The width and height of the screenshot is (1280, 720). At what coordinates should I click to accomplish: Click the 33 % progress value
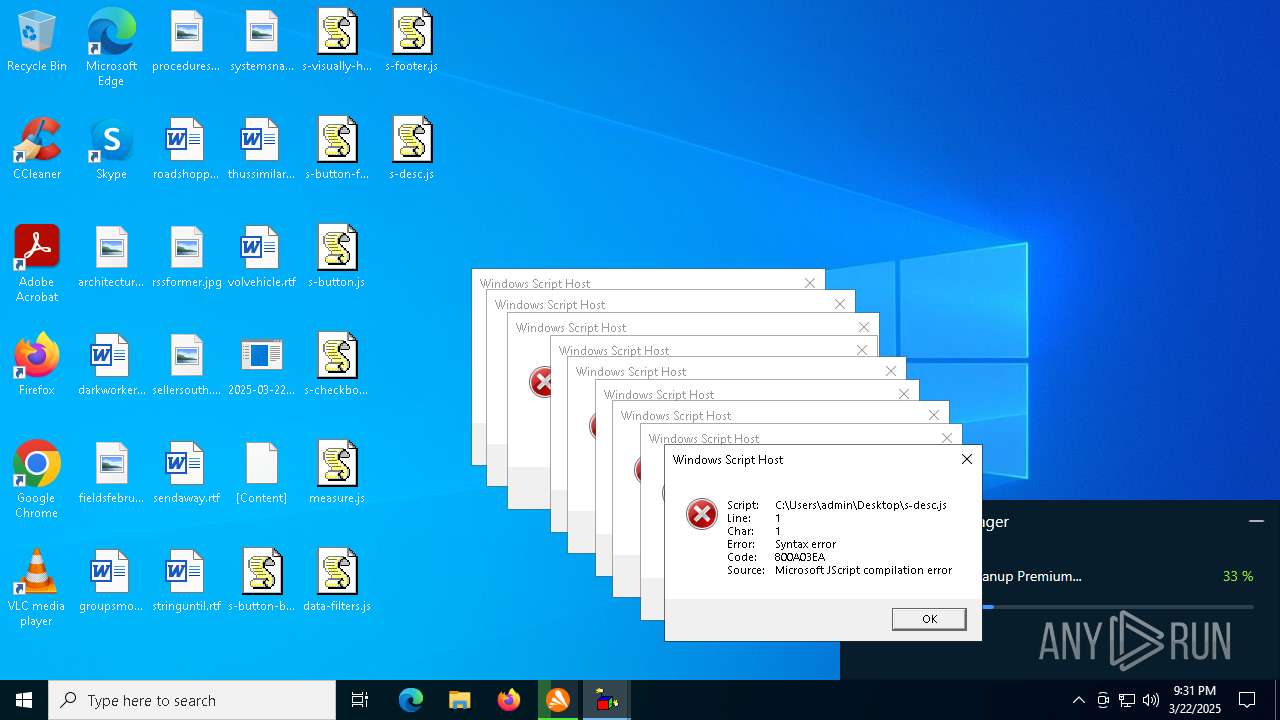point(1238,576)
